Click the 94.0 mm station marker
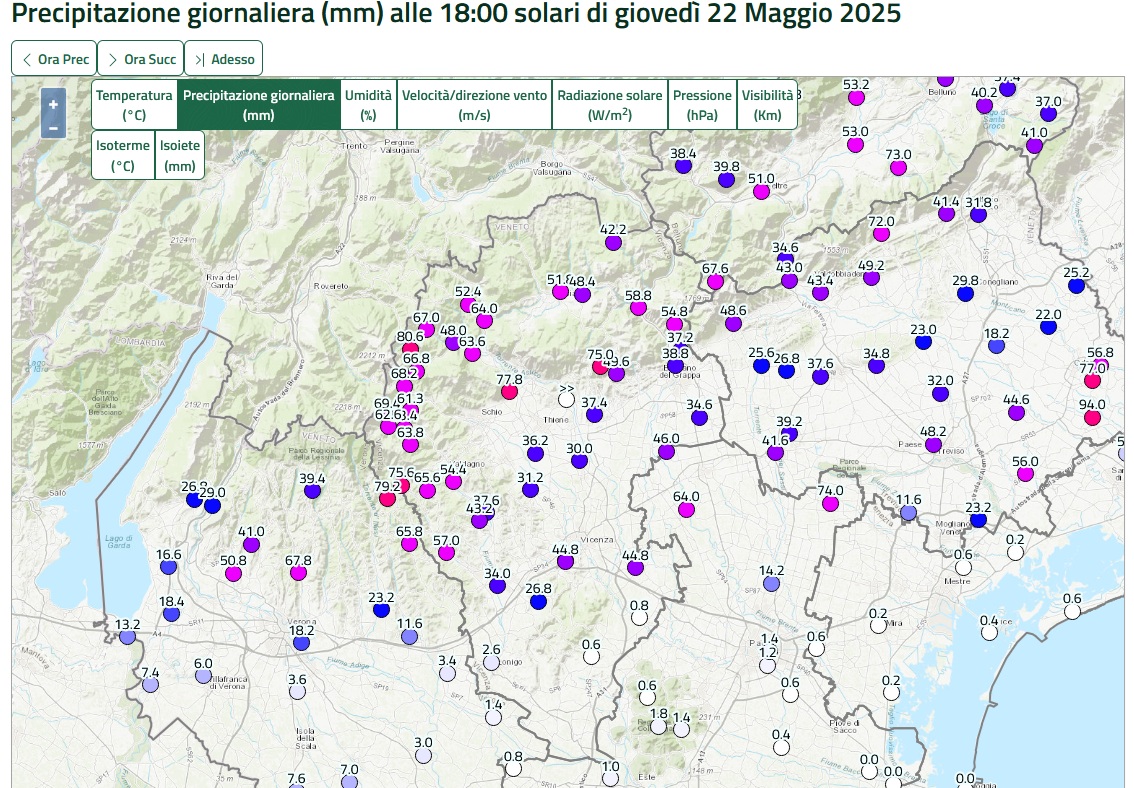This screenshot has width=1134, height=788. tap(1092, 417)
